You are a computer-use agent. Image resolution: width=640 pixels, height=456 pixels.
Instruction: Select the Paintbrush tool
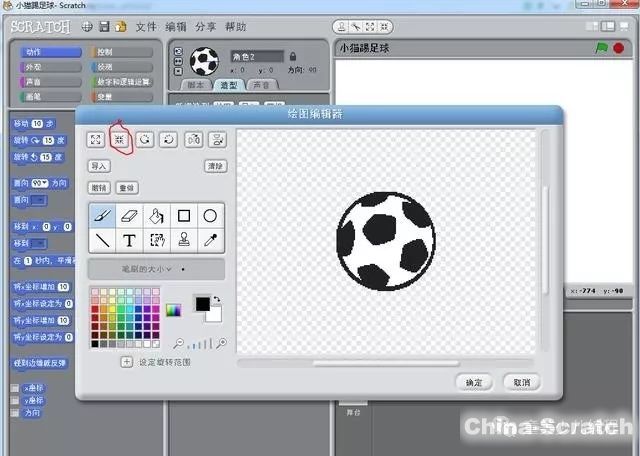(x=102, y=215)
